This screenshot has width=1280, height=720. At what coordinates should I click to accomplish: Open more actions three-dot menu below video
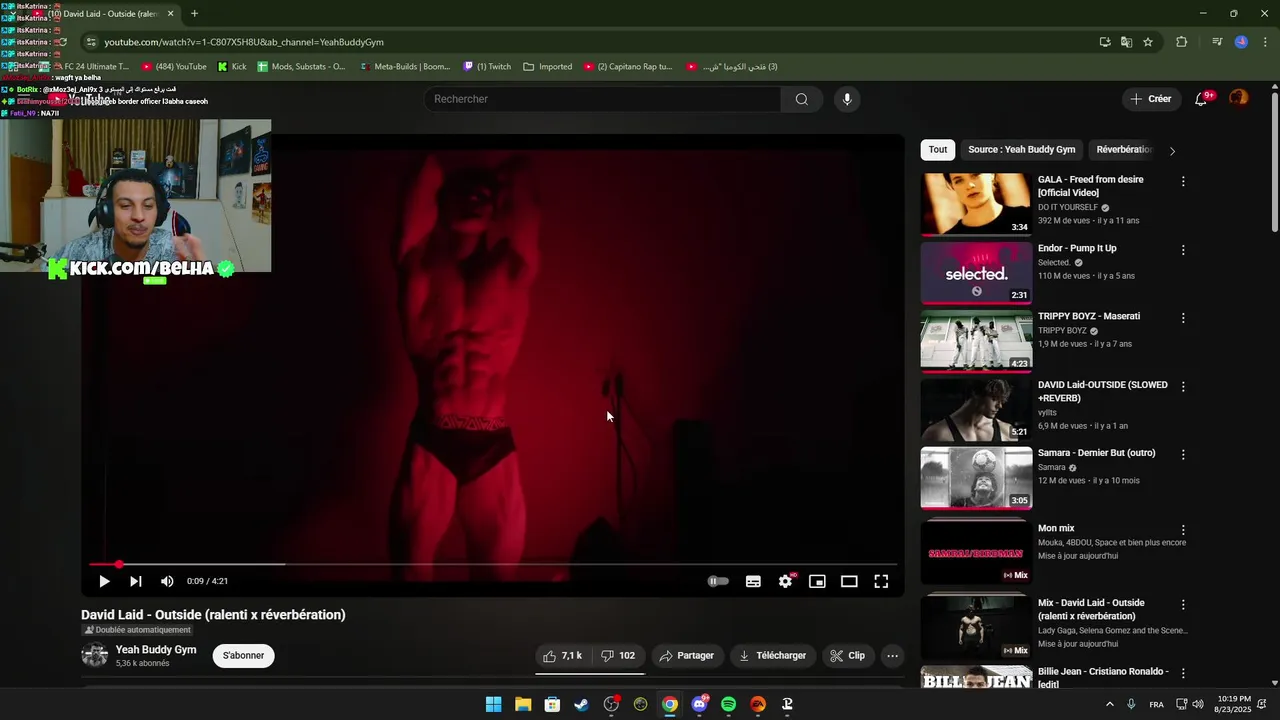(892, 656)
